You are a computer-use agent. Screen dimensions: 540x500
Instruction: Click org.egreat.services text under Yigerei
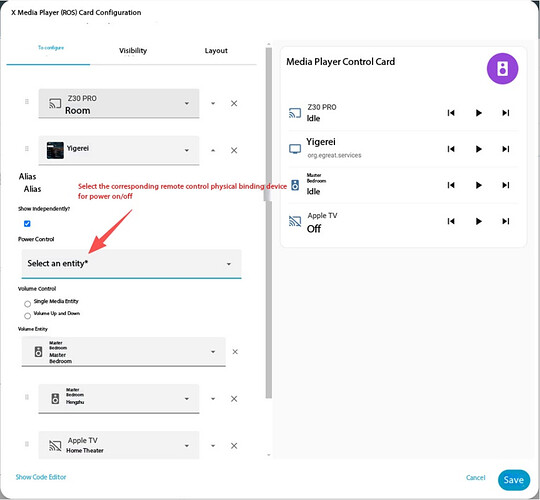pos(334,155)
